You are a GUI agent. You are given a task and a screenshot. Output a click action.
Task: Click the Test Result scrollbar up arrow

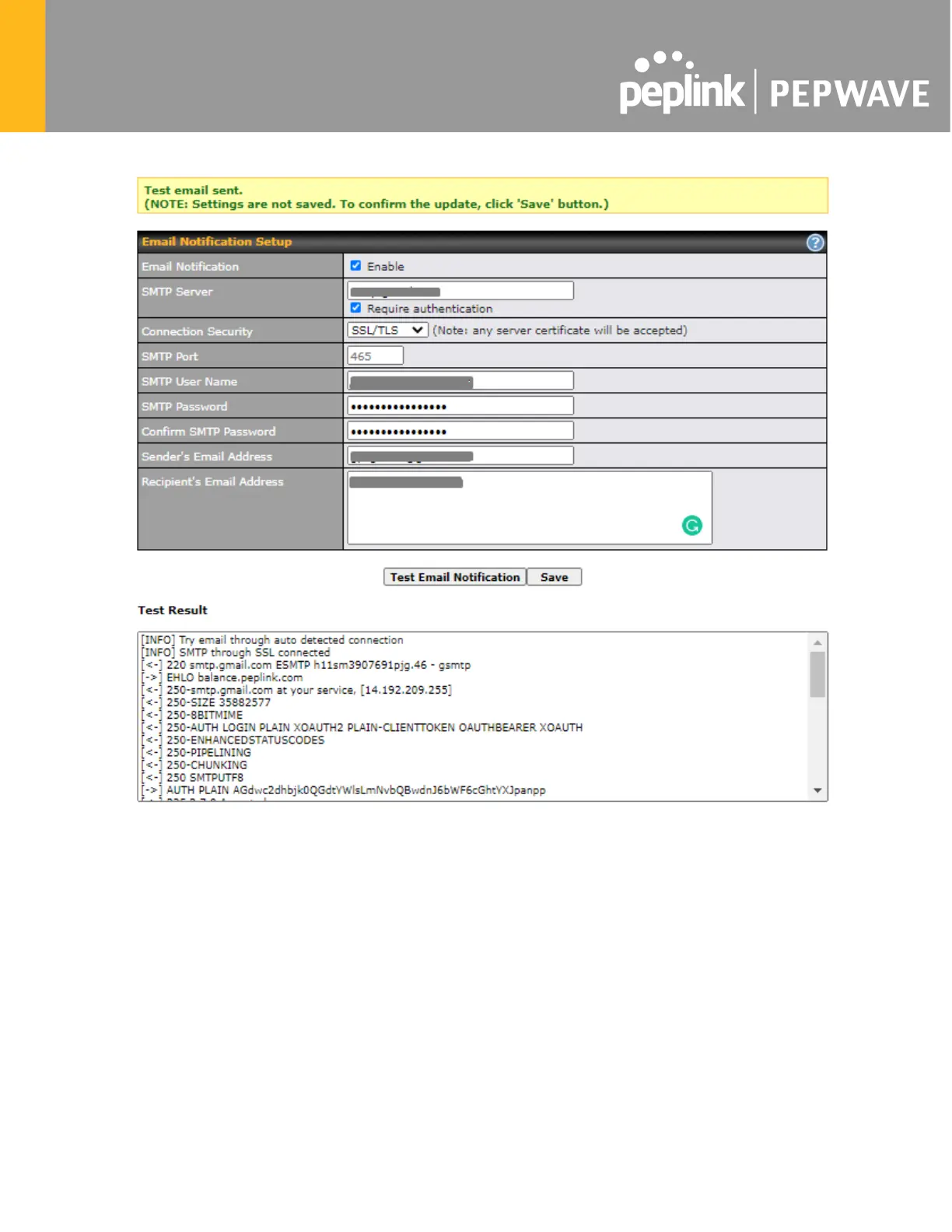[817, 642]
